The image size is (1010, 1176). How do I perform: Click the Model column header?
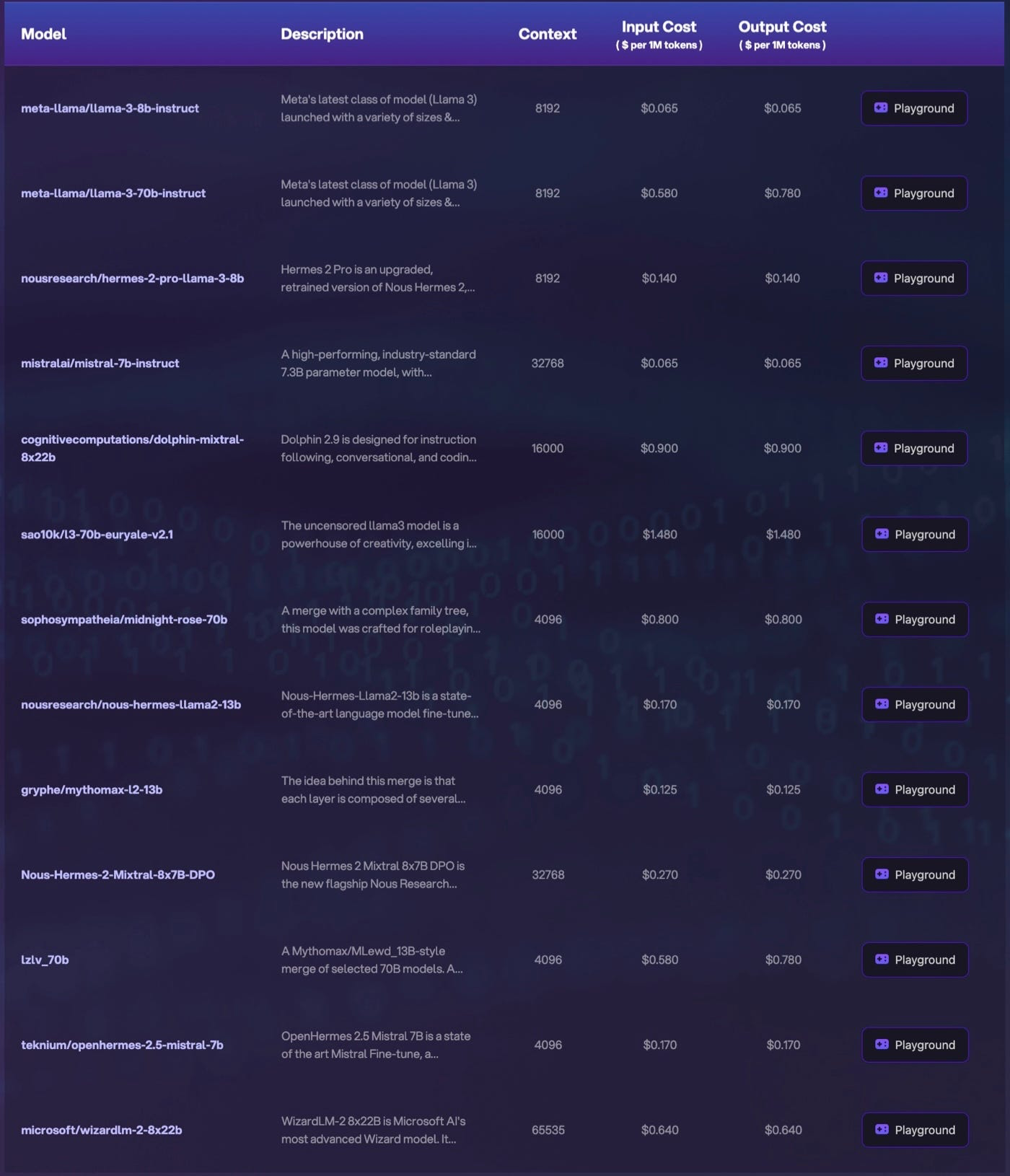tap(43, 34)
